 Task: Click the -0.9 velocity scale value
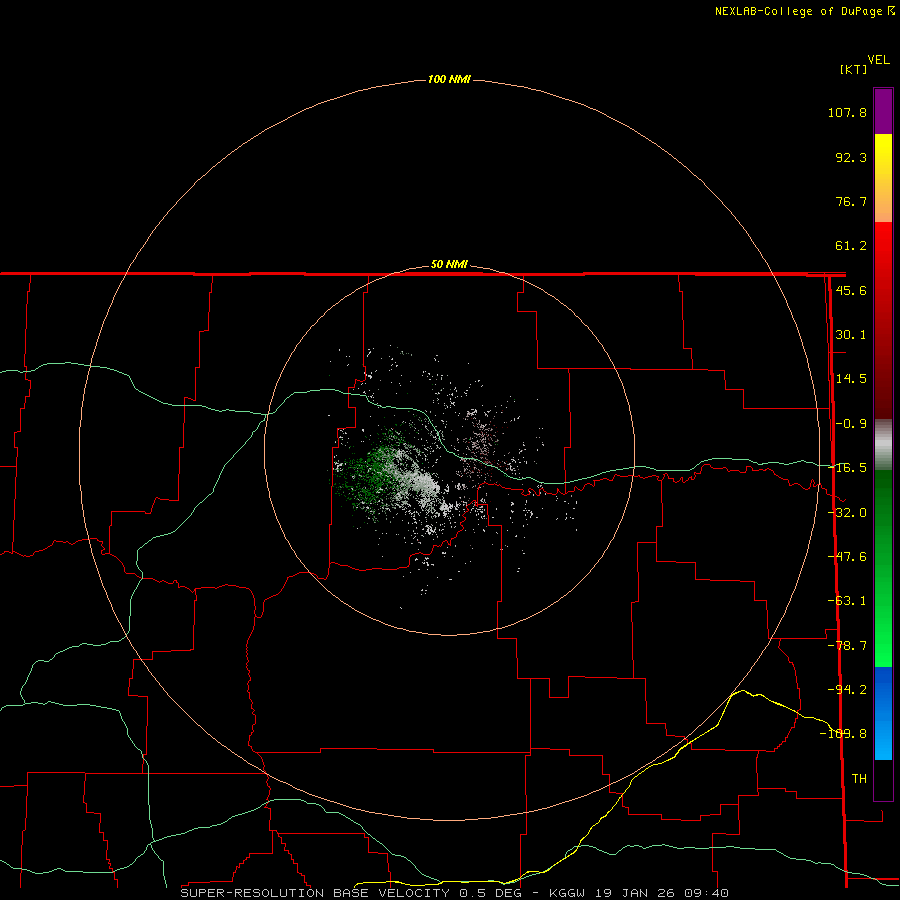point(851,424)
